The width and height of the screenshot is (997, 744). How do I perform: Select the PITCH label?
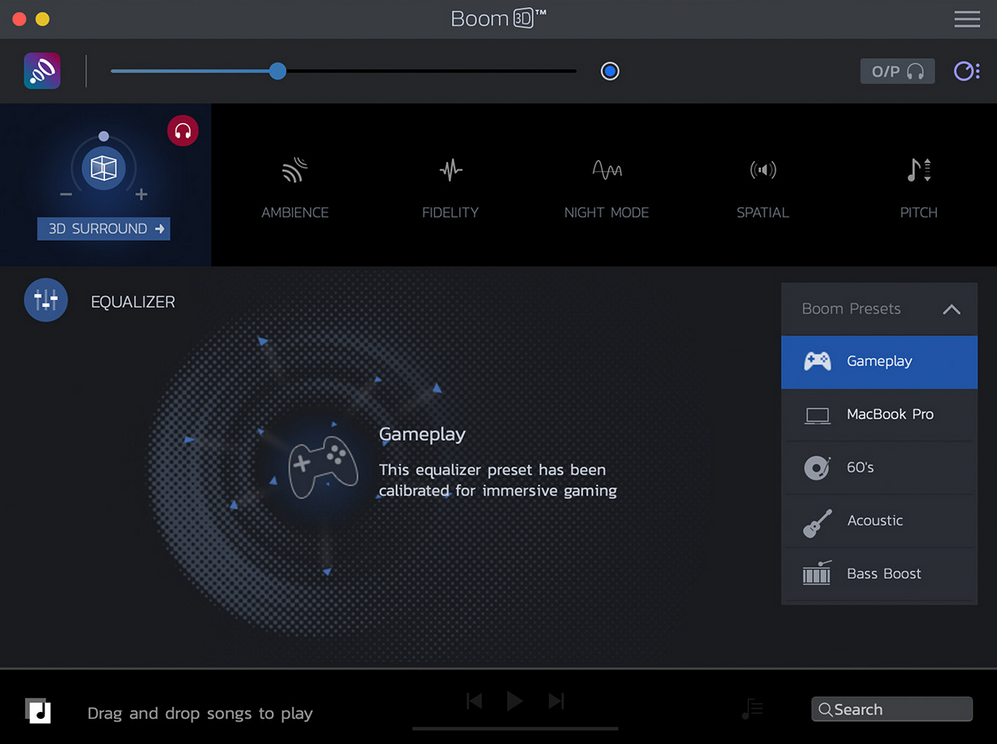919,212
